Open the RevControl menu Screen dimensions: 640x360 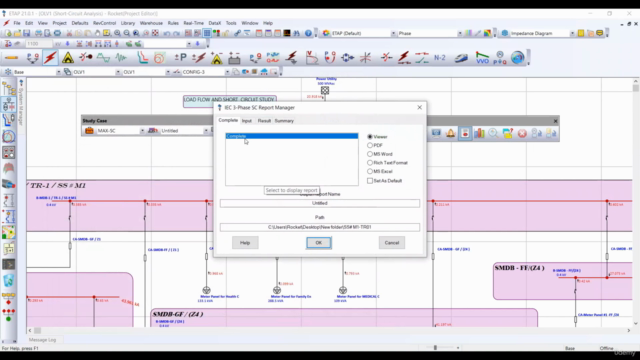[104, 23]
